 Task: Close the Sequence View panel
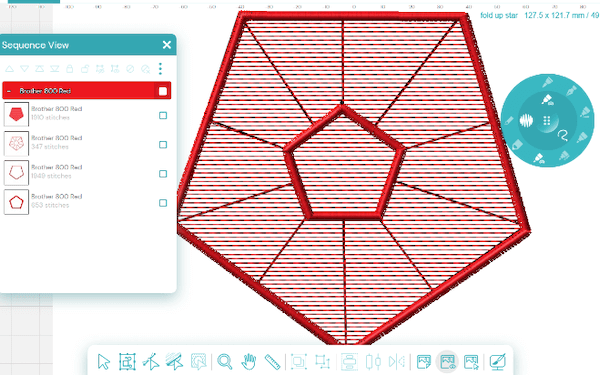167,45
